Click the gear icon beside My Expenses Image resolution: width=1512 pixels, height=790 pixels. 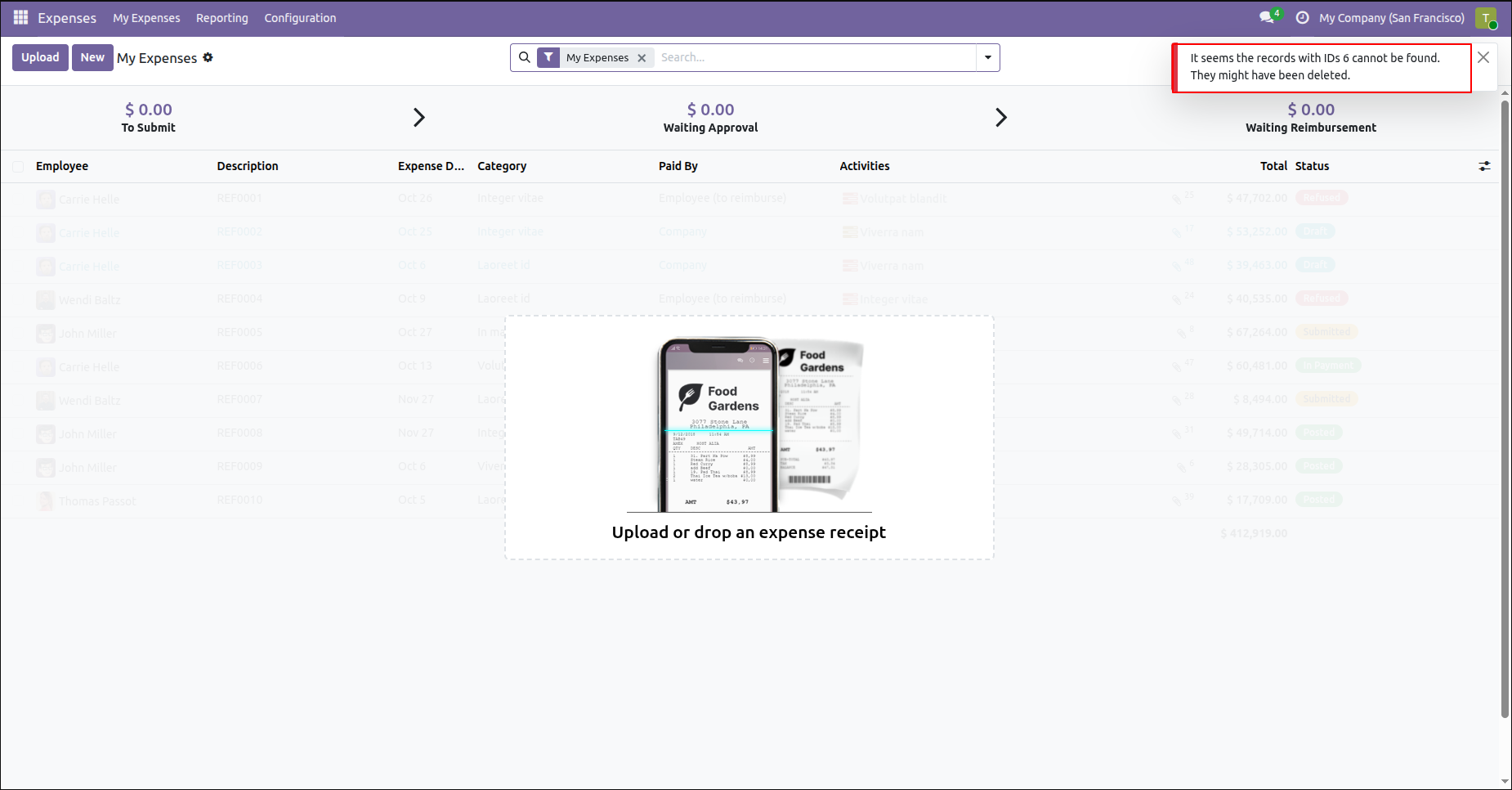(208, 57)
